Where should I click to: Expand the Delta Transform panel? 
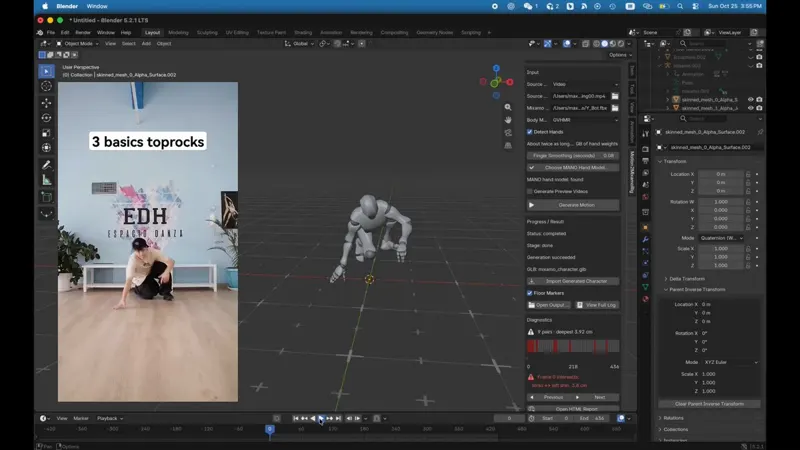687,279
